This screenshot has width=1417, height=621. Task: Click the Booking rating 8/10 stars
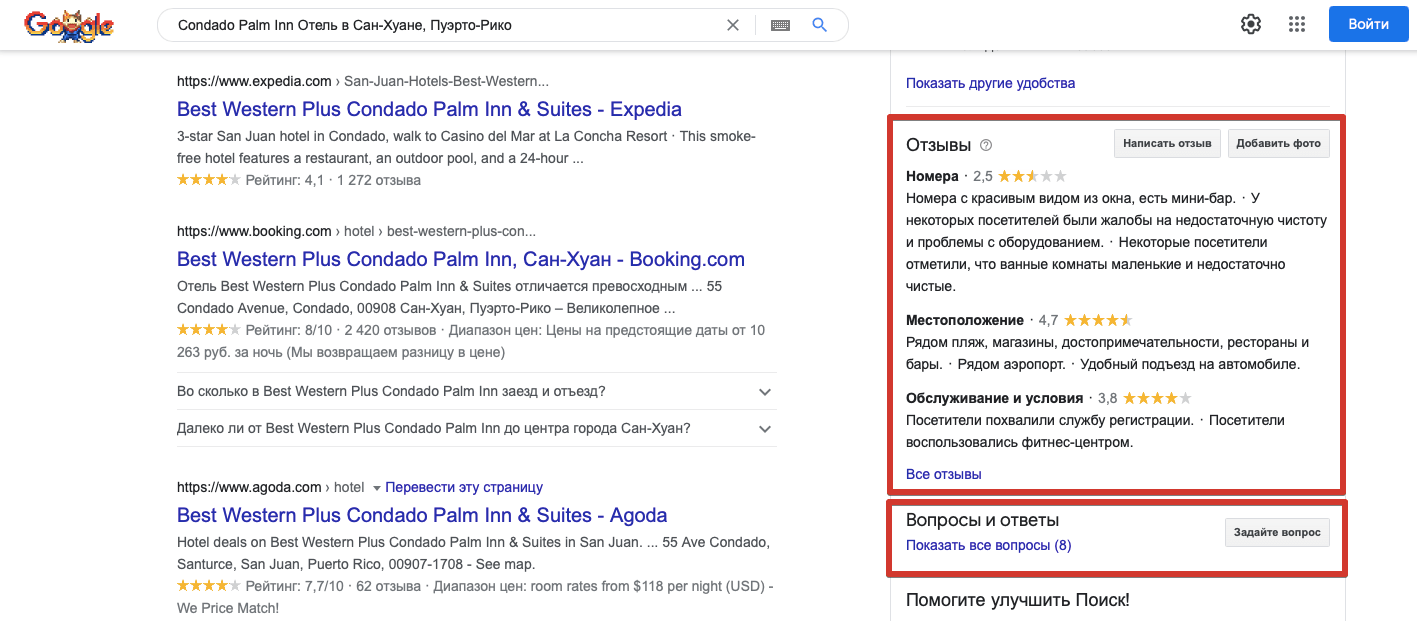tap(209, 329)
